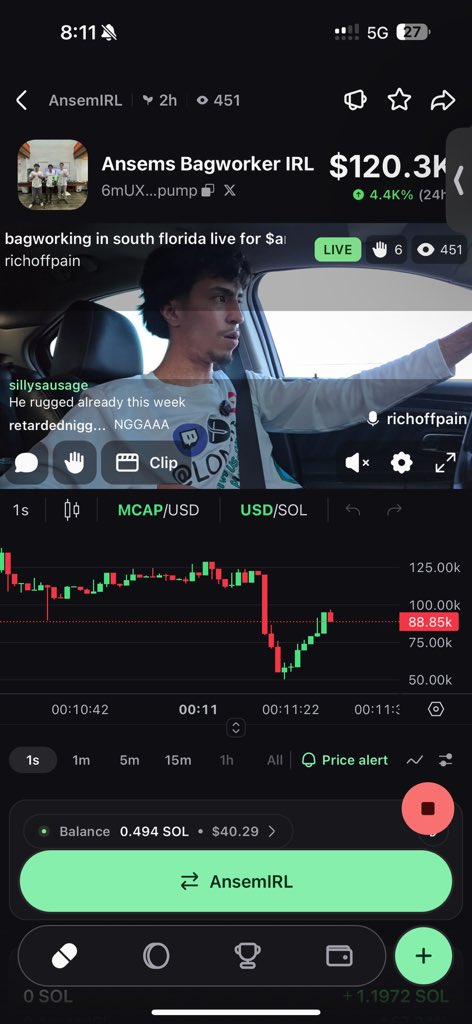Viewport: 472px width, 1024px height.
Task: Open the megaphone announcement icon
Action: pyautogui.click(x=356, y=100)
